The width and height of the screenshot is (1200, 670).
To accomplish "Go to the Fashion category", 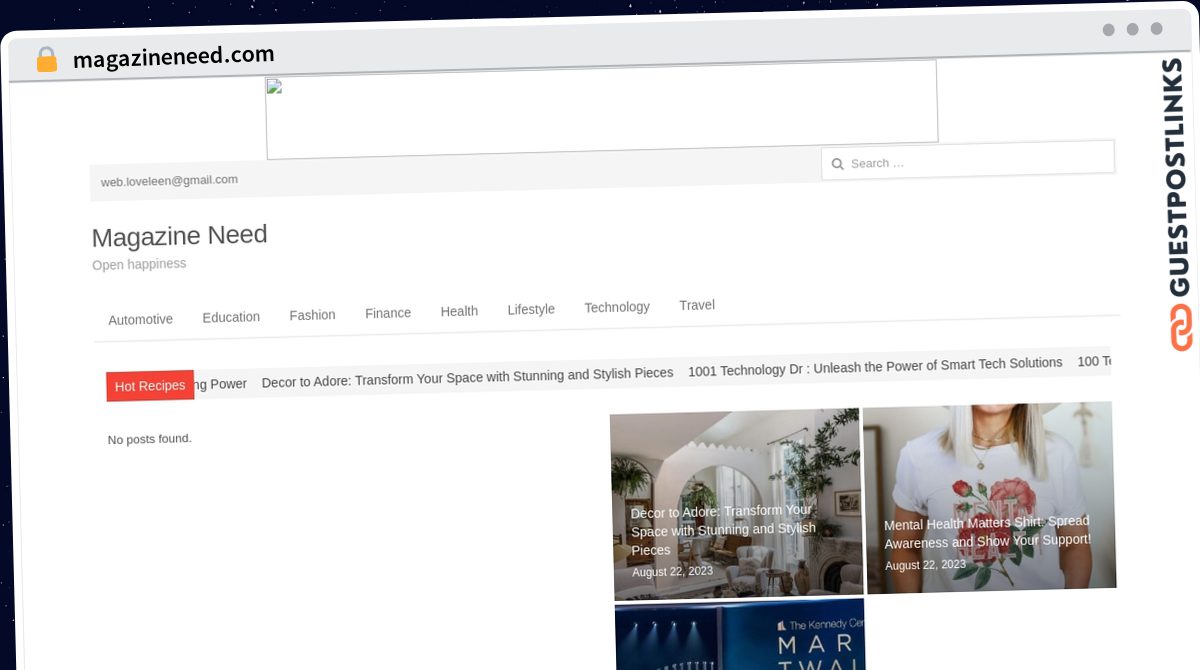I will 312,315.
